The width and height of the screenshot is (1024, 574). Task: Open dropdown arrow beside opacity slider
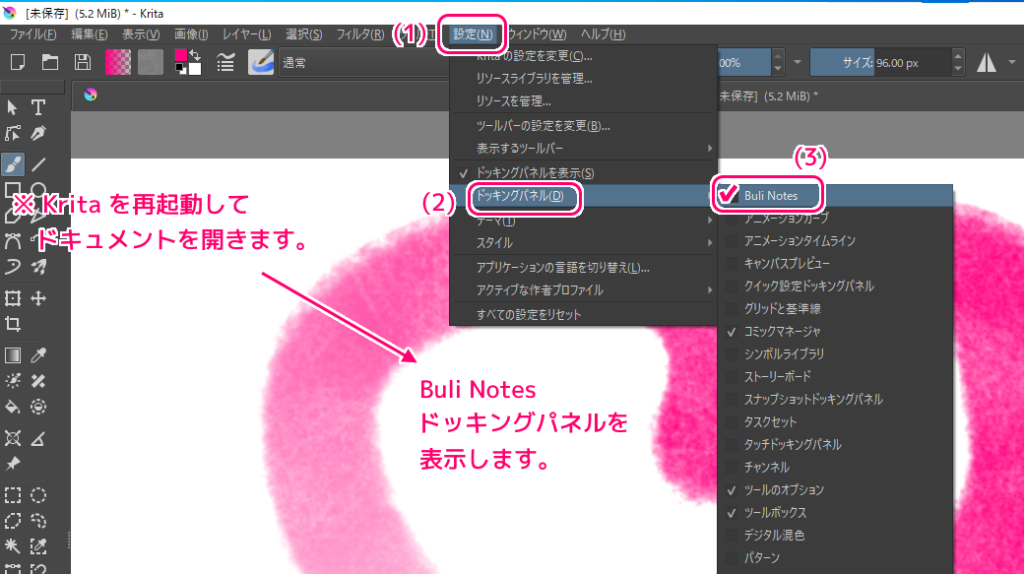point(797,63)
